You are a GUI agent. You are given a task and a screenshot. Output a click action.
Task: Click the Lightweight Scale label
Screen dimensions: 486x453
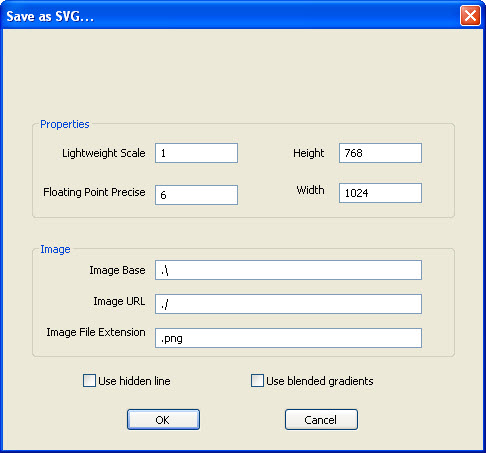[104, 153]
